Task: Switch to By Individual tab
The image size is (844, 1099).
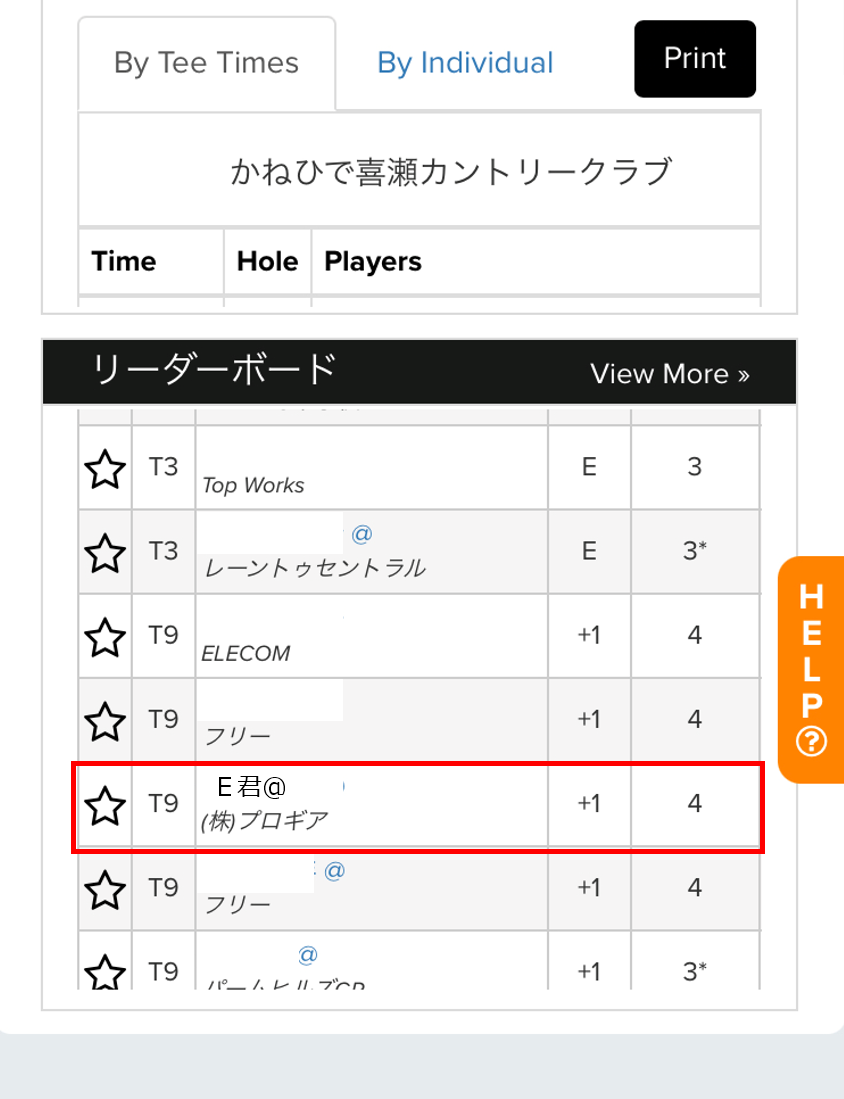Action: 465,63
